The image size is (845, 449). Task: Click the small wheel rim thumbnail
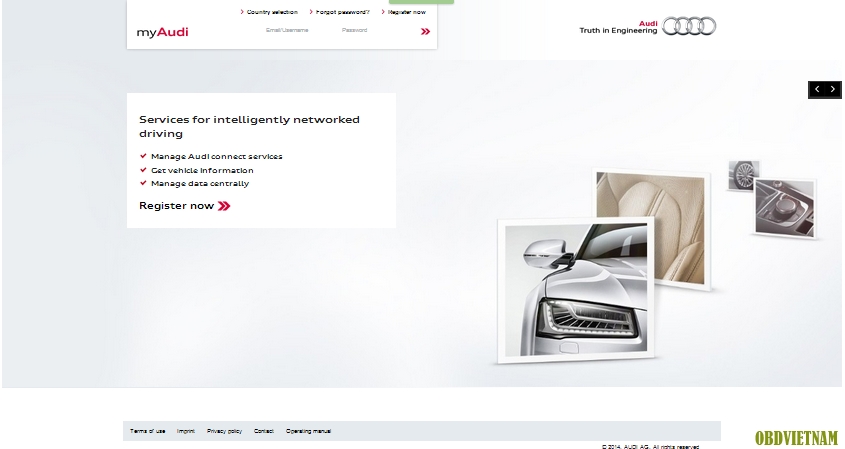pos(743,175)
